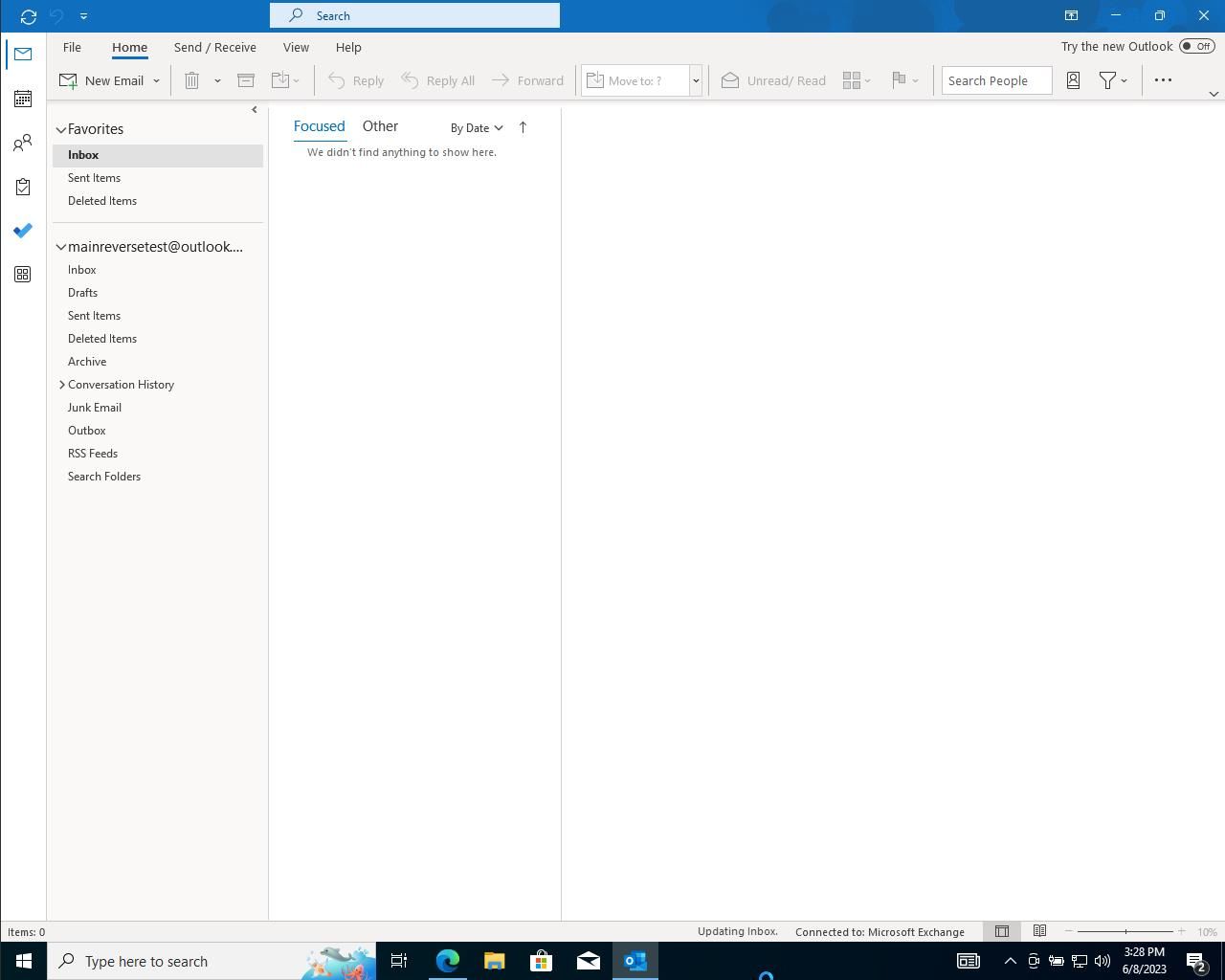Click Send/Receive All Folders sync icon
1225x980 pixels.
coord(29,16)
